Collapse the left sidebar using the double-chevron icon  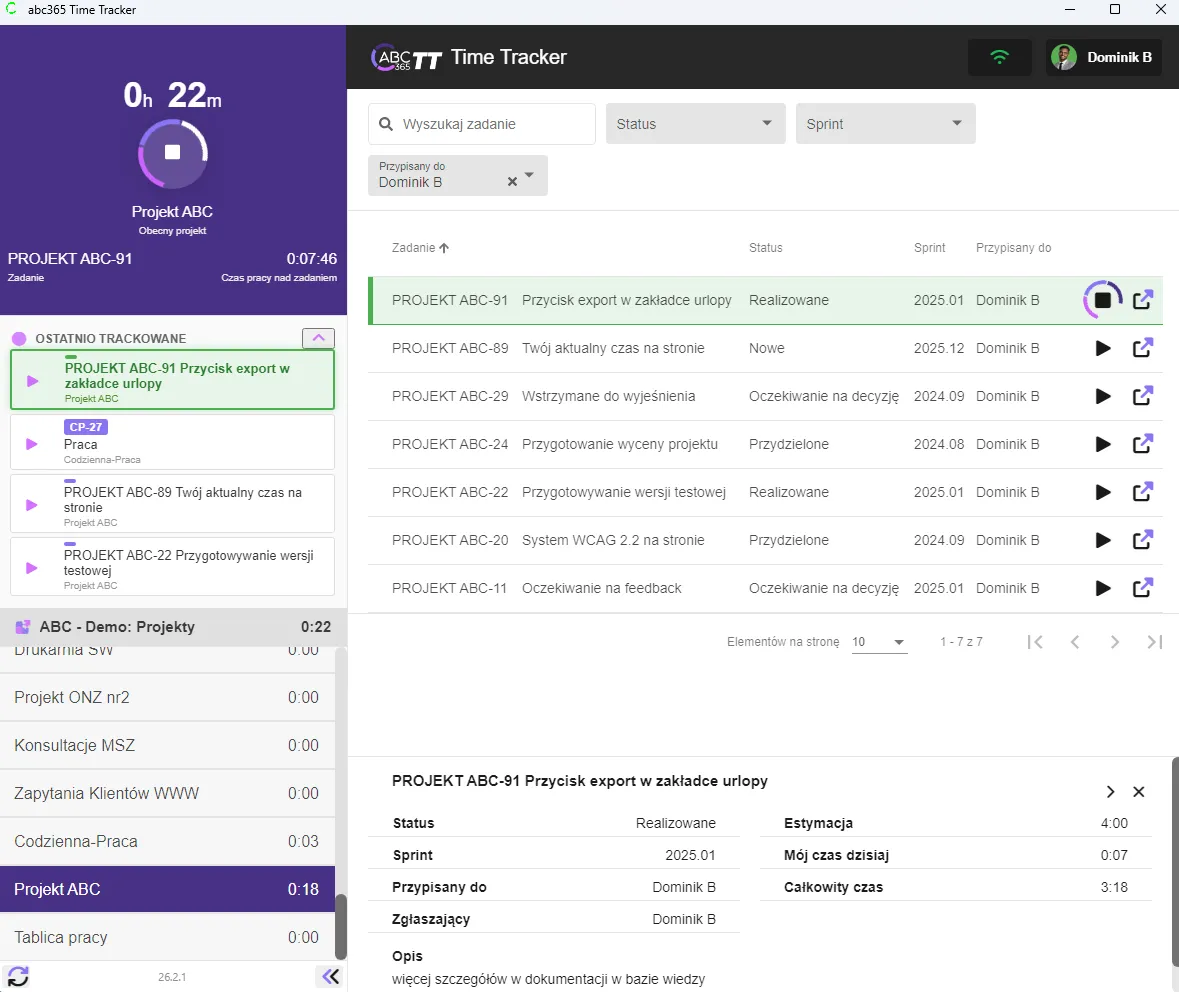[330, 976]
